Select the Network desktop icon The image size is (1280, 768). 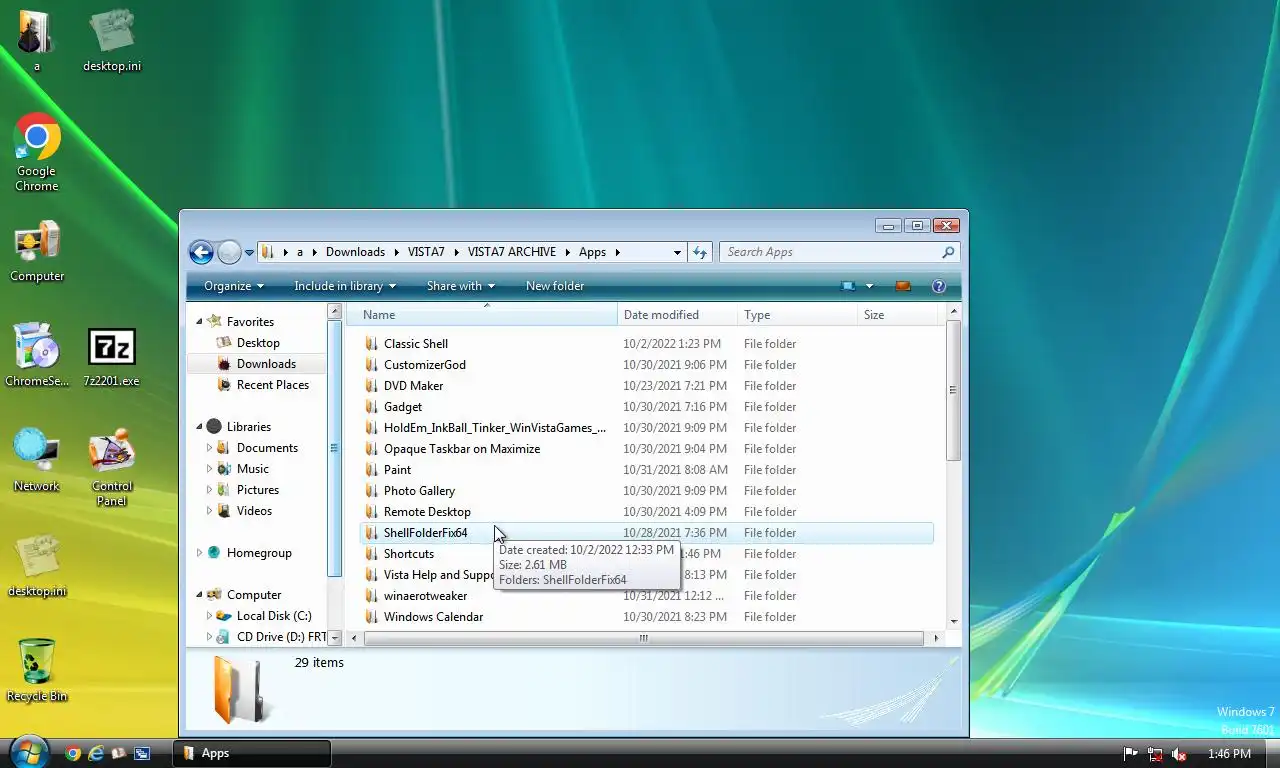pyautogui.click(x=37, y=461)
